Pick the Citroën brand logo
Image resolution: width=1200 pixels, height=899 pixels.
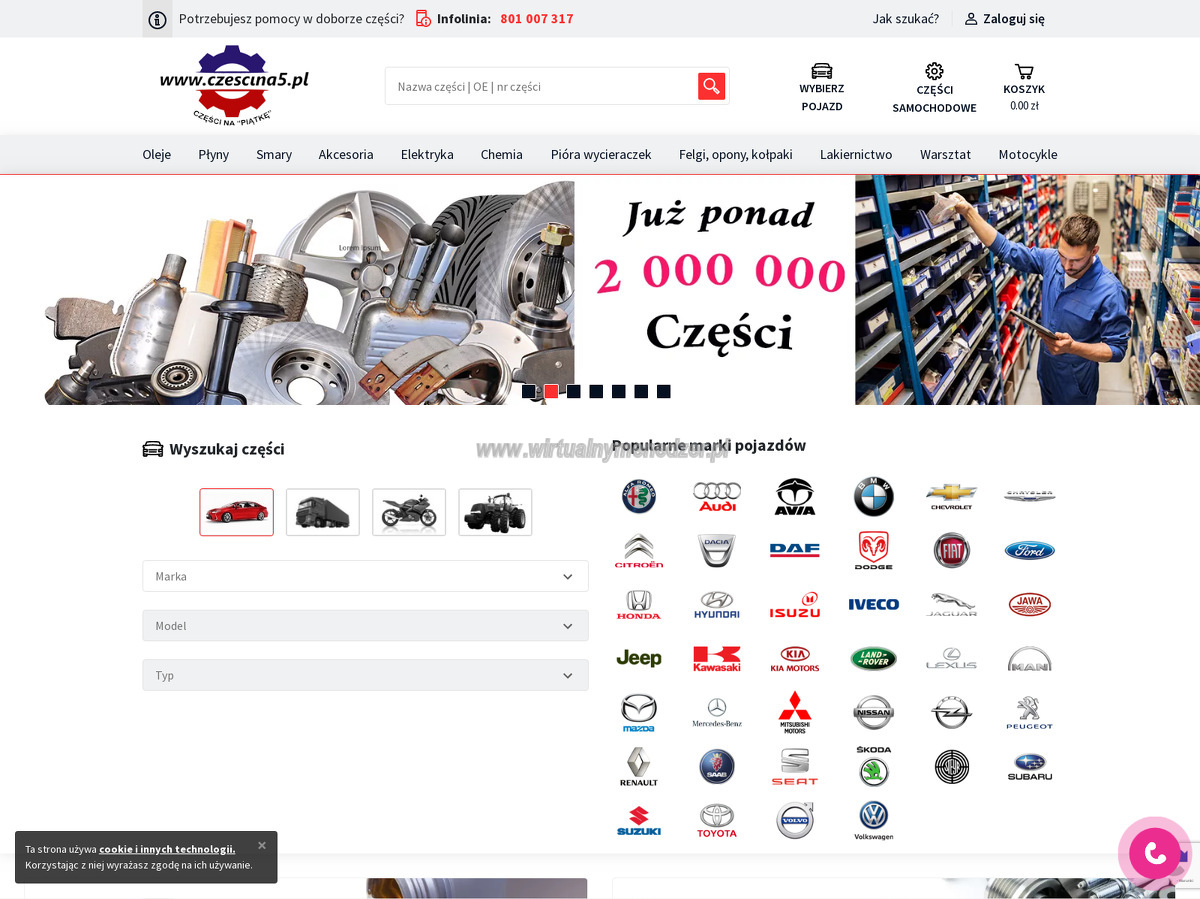tap(639, 550)
